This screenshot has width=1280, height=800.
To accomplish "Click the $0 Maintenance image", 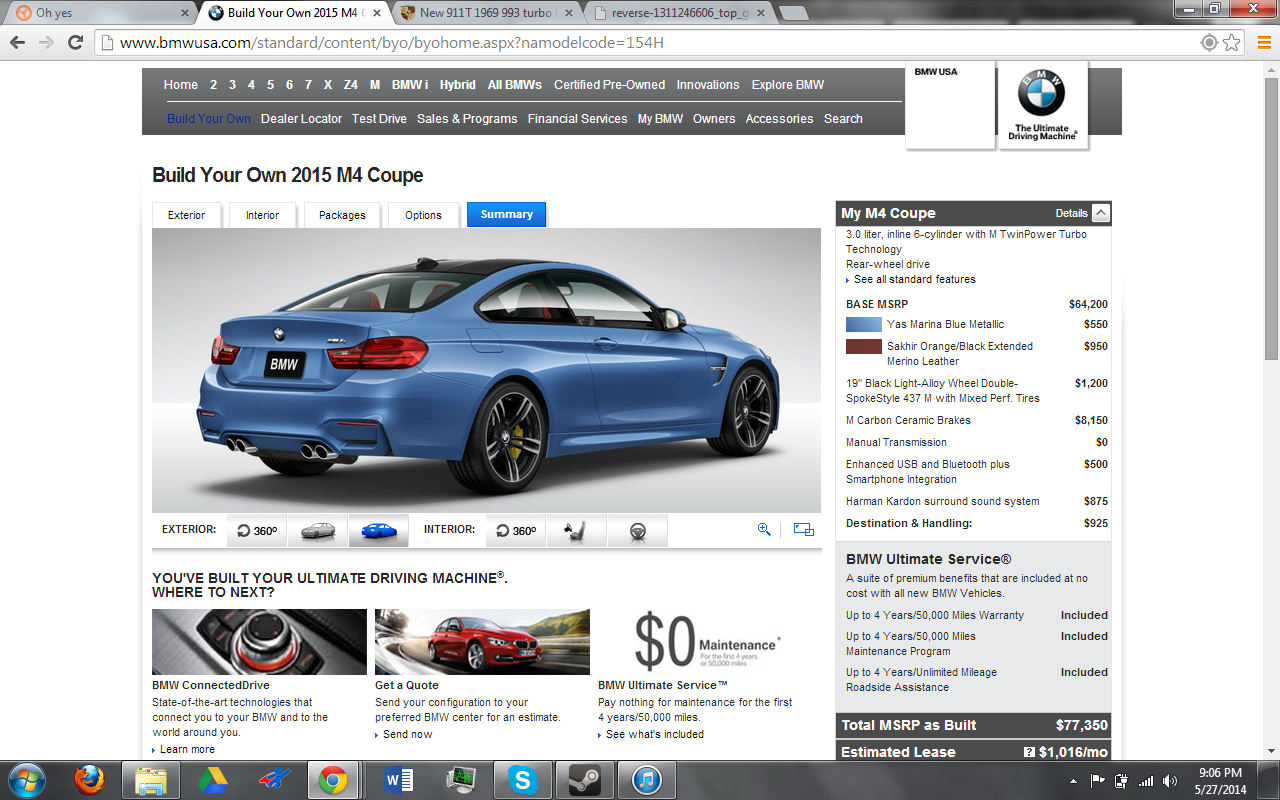I will click(705, 642).
